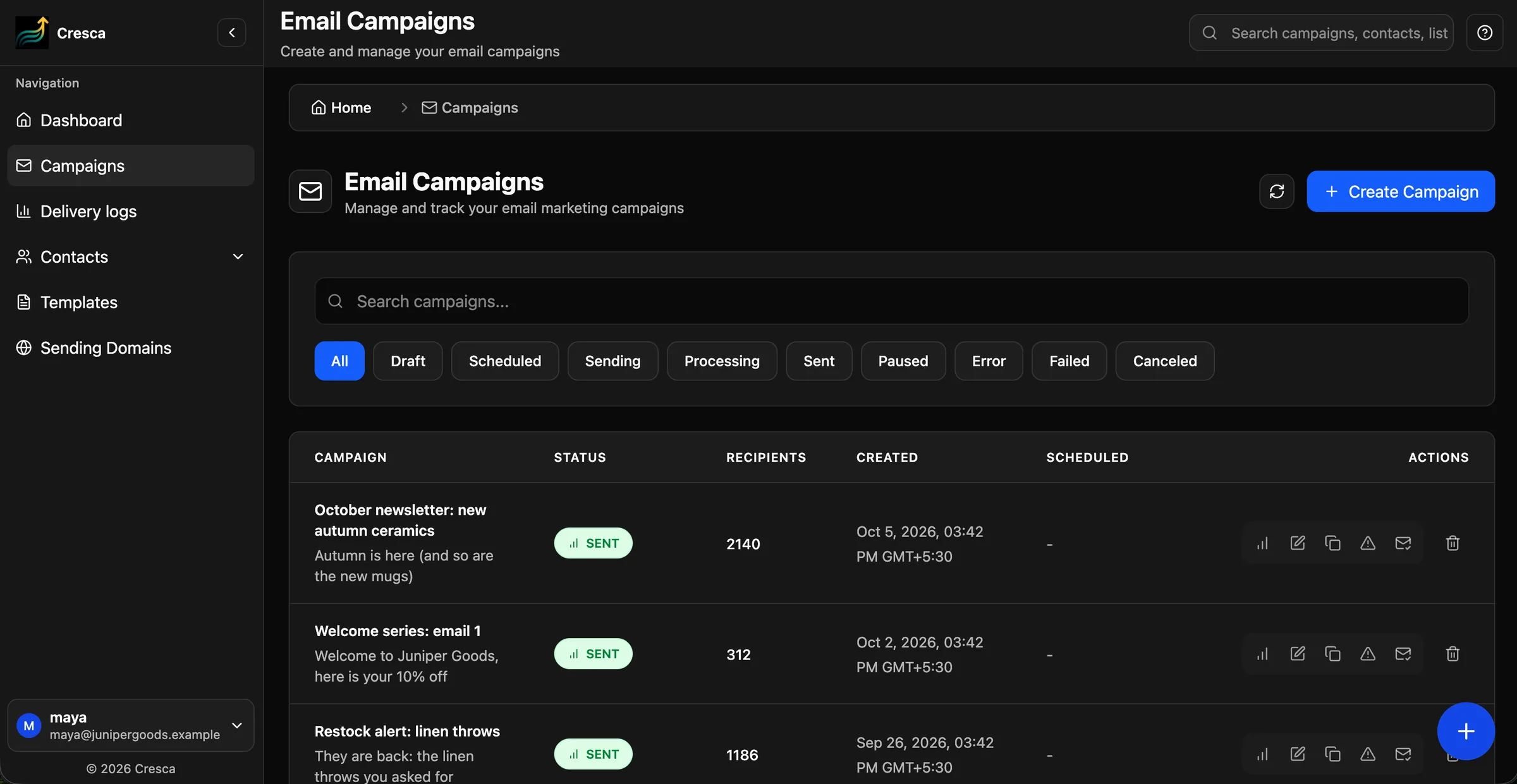Open Templates from the sidebar

coord(130,303)
